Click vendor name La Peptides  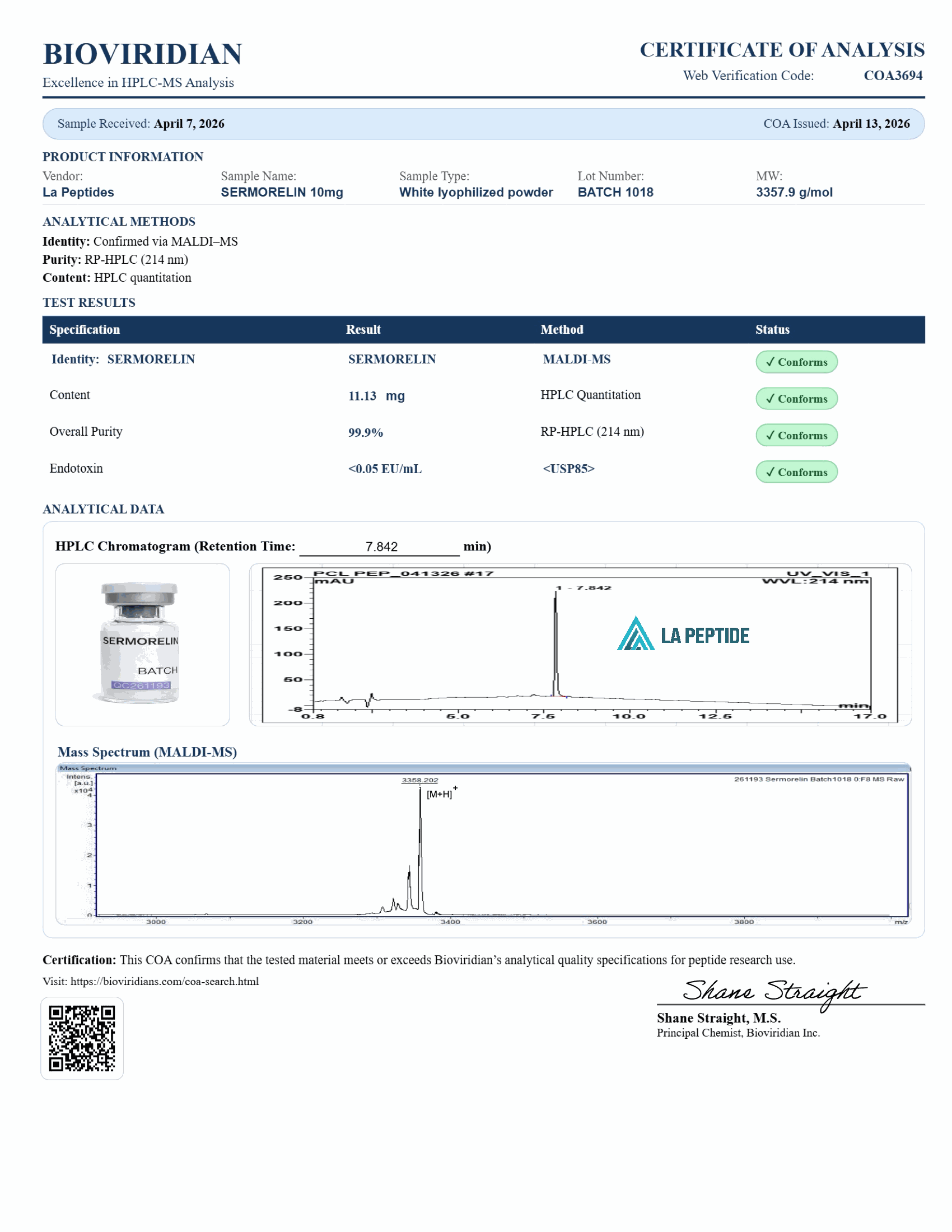tap(78, 192)
